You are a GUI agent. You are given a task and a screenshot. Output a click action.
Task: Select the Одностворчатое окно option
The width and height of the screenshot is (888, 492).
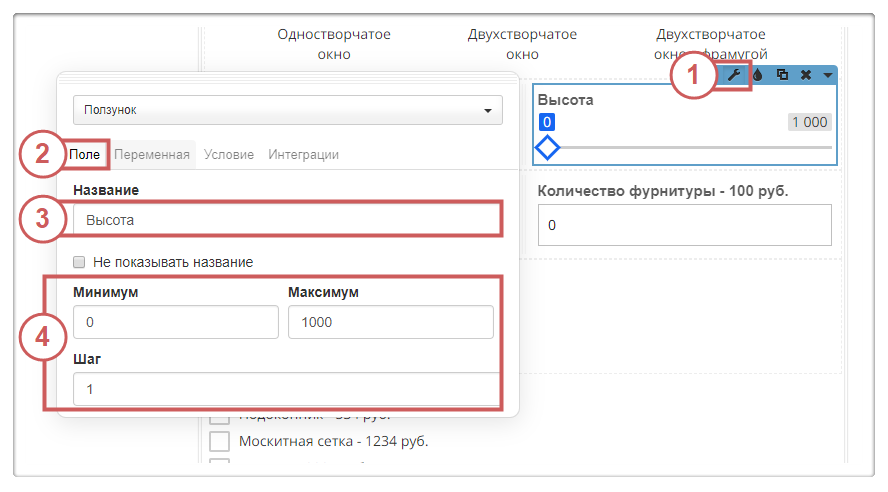tap(334, 44)
